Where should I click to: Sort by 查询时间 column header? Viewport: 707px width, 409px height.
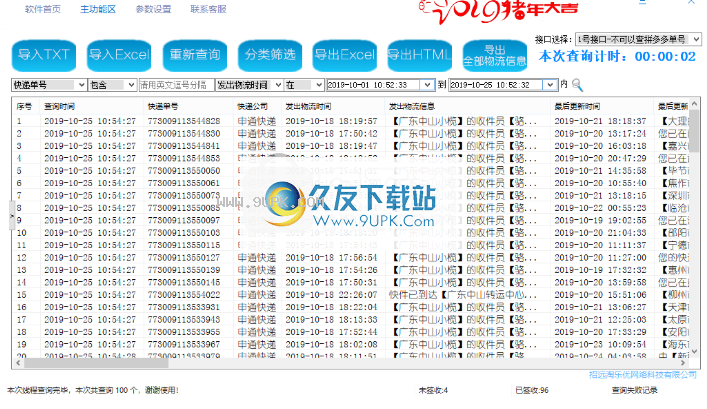(60, 106)
